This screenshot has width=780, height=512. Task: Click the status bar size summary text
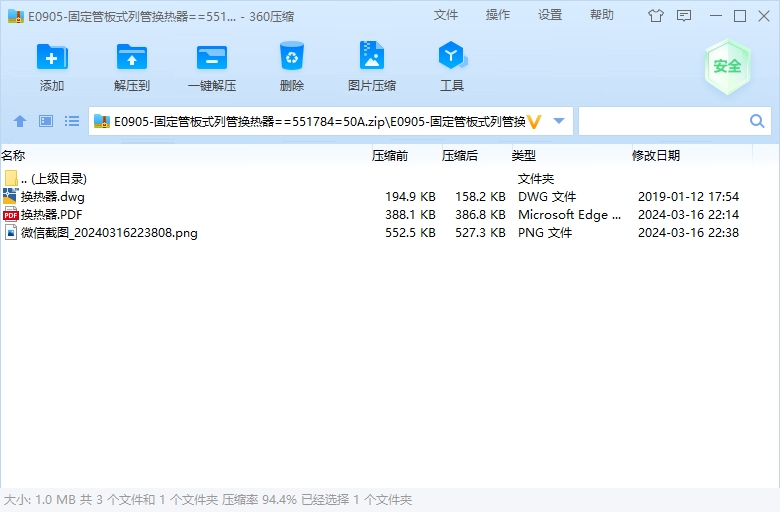208,500
